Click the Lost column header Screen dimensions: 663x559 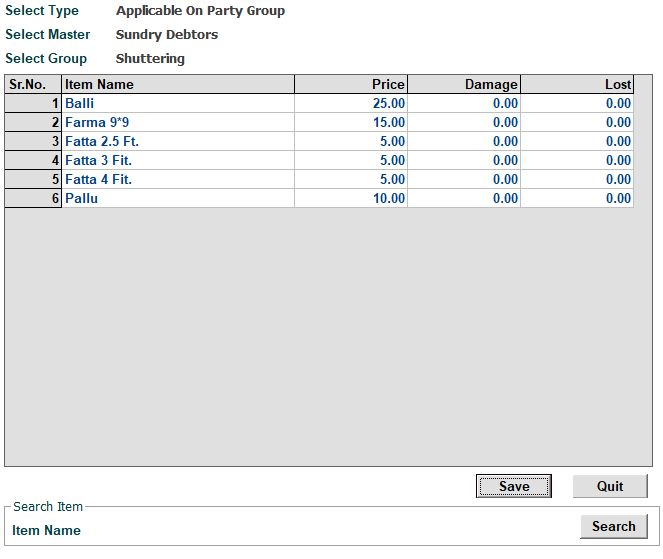pyautogui.click(x=577, y=85)
